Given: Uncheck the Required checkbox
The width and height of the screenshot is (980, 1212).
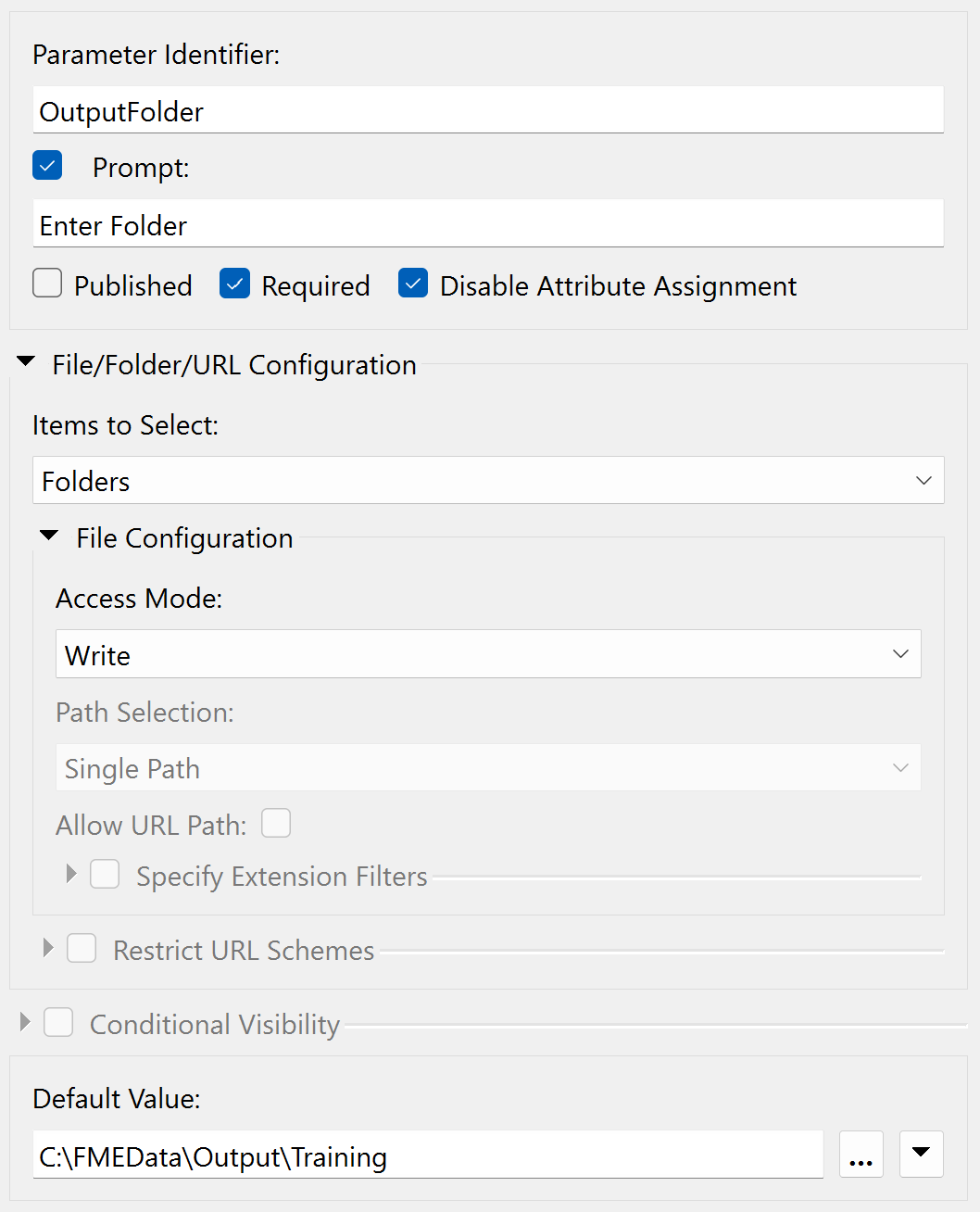Looking at the screenshot, I should tap(234, 283).
